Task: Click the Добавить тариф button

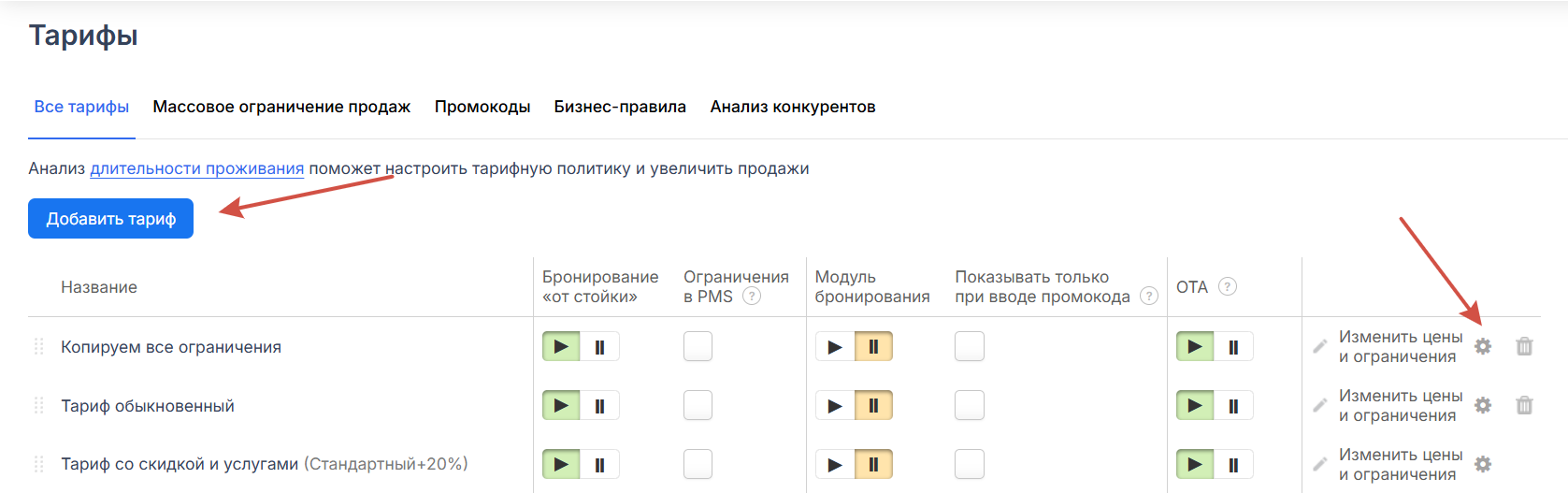Action: tap(110, 218)
